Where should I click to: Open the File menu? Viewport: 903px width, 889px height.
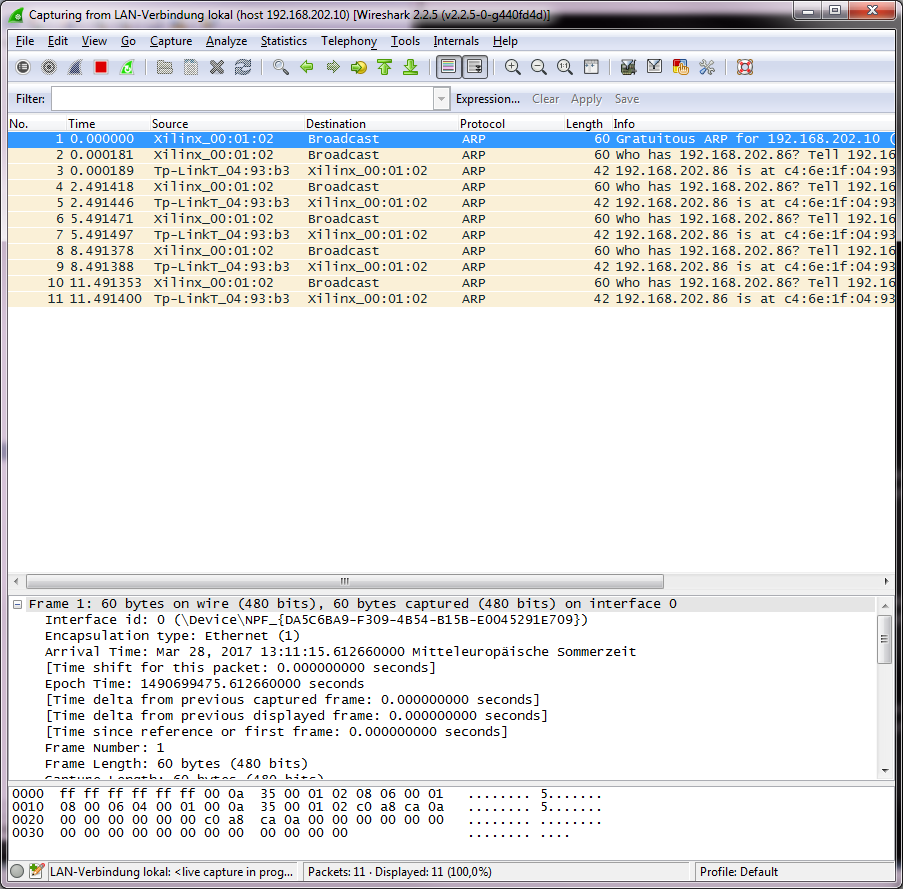click(25, 41)
